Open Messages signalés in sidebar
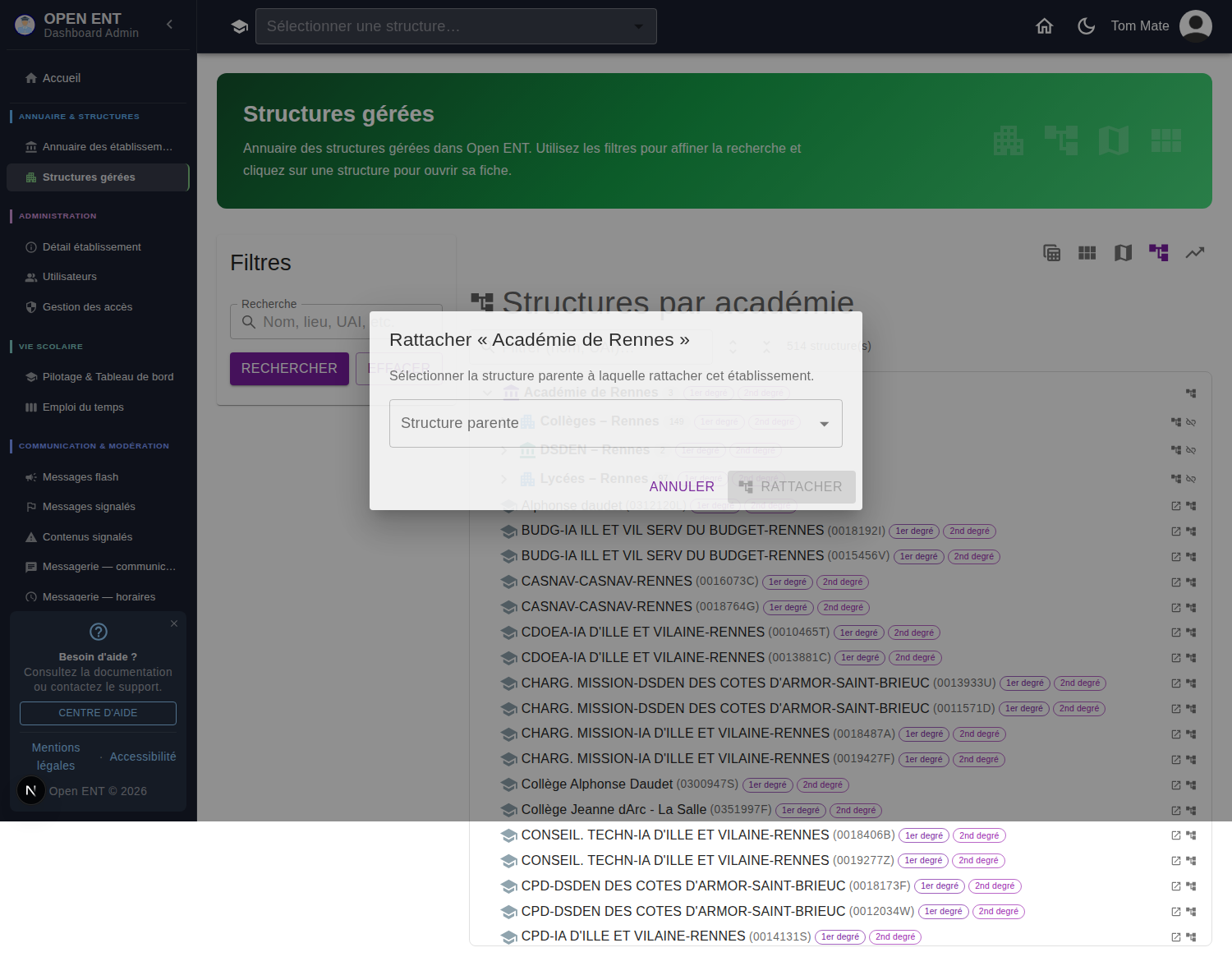Screen dimensions: 1232x966 98,507
